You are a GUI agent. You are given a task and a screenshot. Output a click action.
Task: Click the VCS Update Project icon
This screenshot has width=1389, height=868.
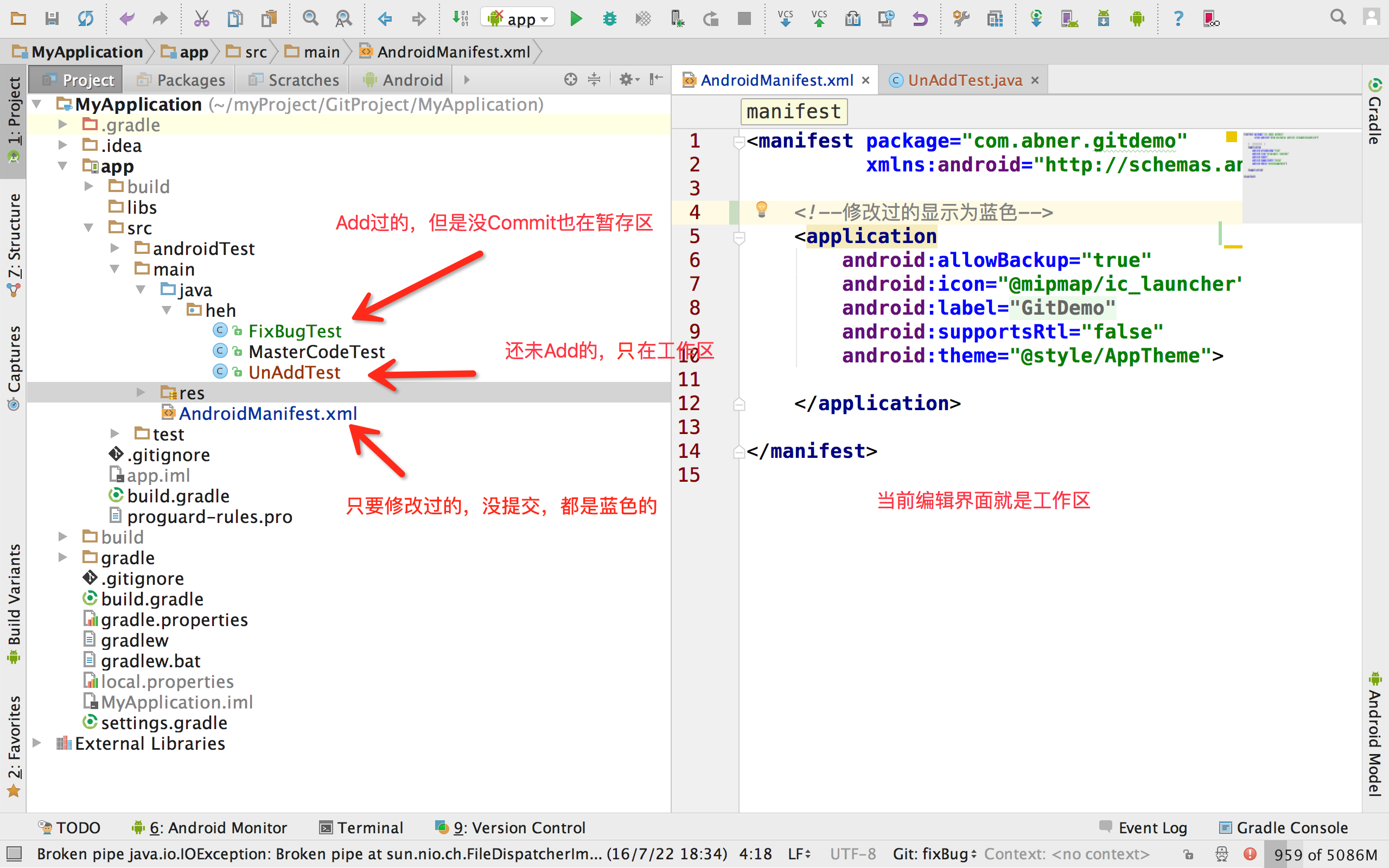point(785,19)
